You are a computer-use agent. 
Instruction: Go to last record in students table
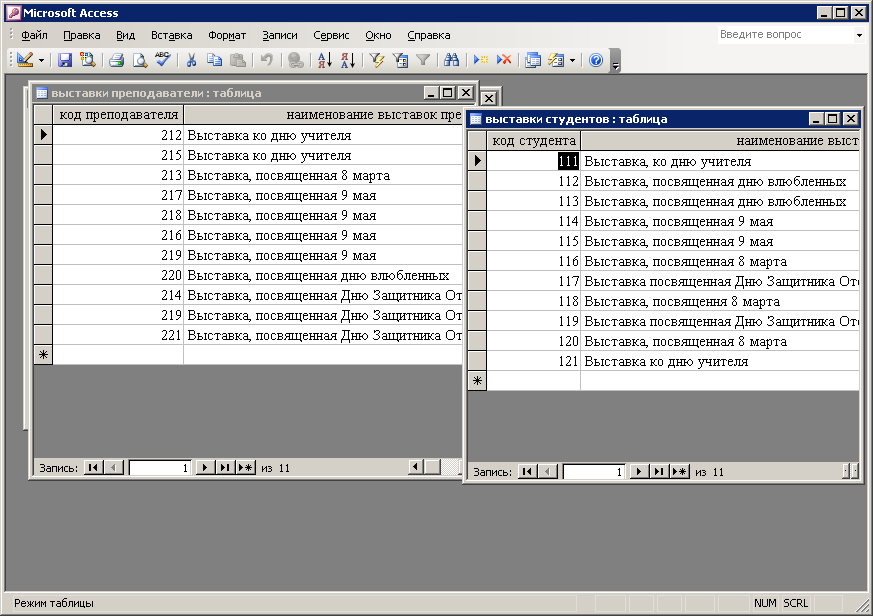[659, 472]
